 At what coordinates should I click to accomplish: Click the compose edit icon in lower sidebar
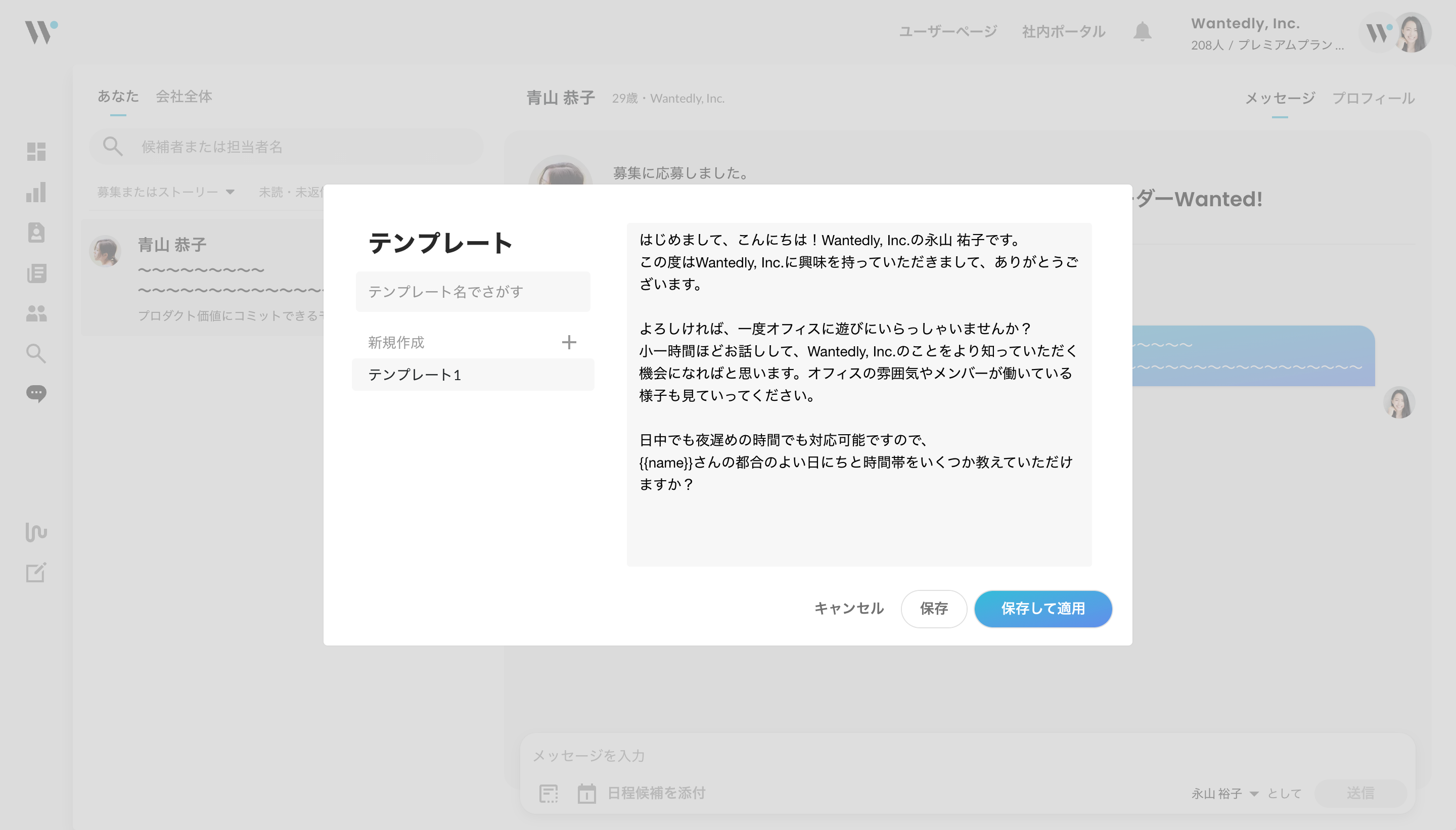[x=36, y=572]
